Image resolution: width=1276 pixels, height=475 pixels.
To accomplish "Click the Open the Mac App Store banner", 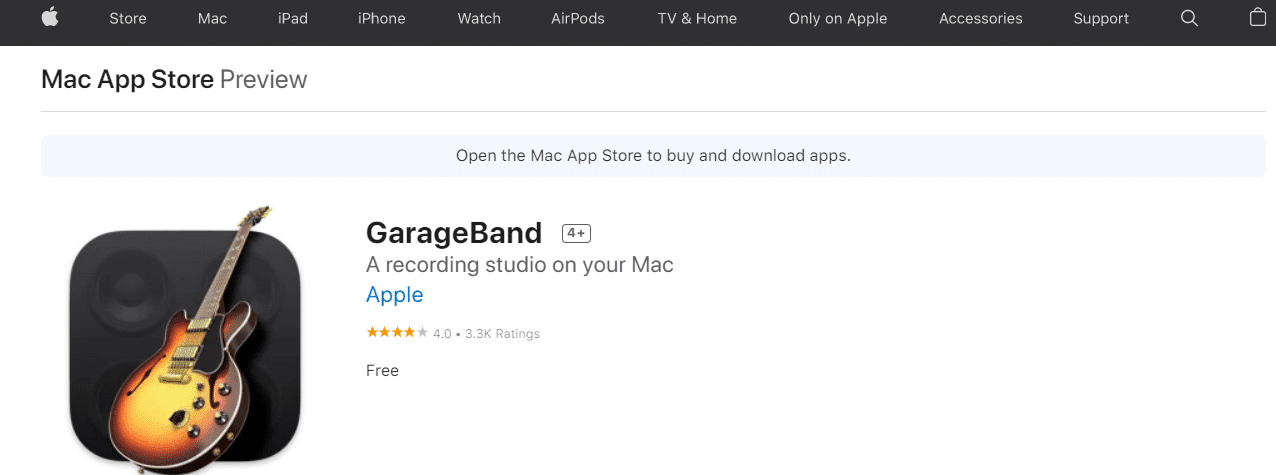I will click(653, 156).
